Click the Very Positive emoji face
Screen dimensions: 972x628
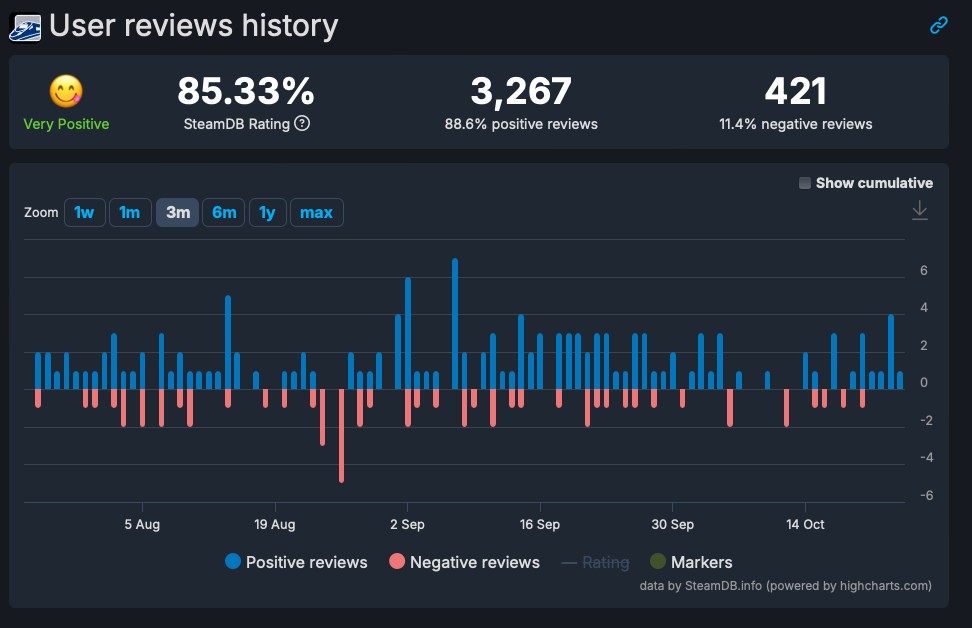pos(66,92)
